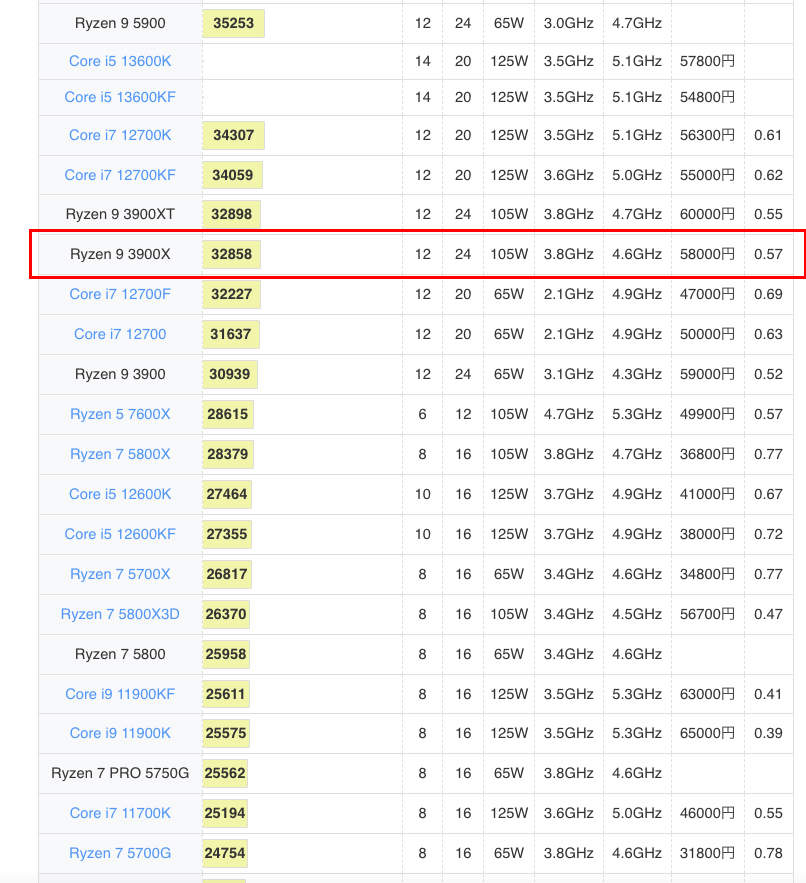This screenshot has width=806, height=883.
Task: Open the Core i5 12600K link
Action: click(x=120, y=494)
